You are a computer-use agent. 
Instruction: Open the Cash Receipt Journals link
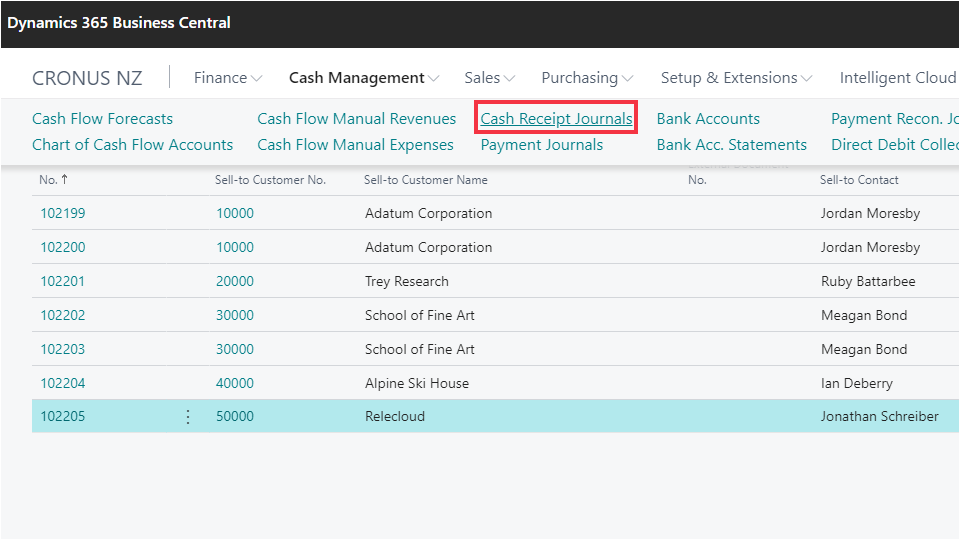(x=556, y=119)
